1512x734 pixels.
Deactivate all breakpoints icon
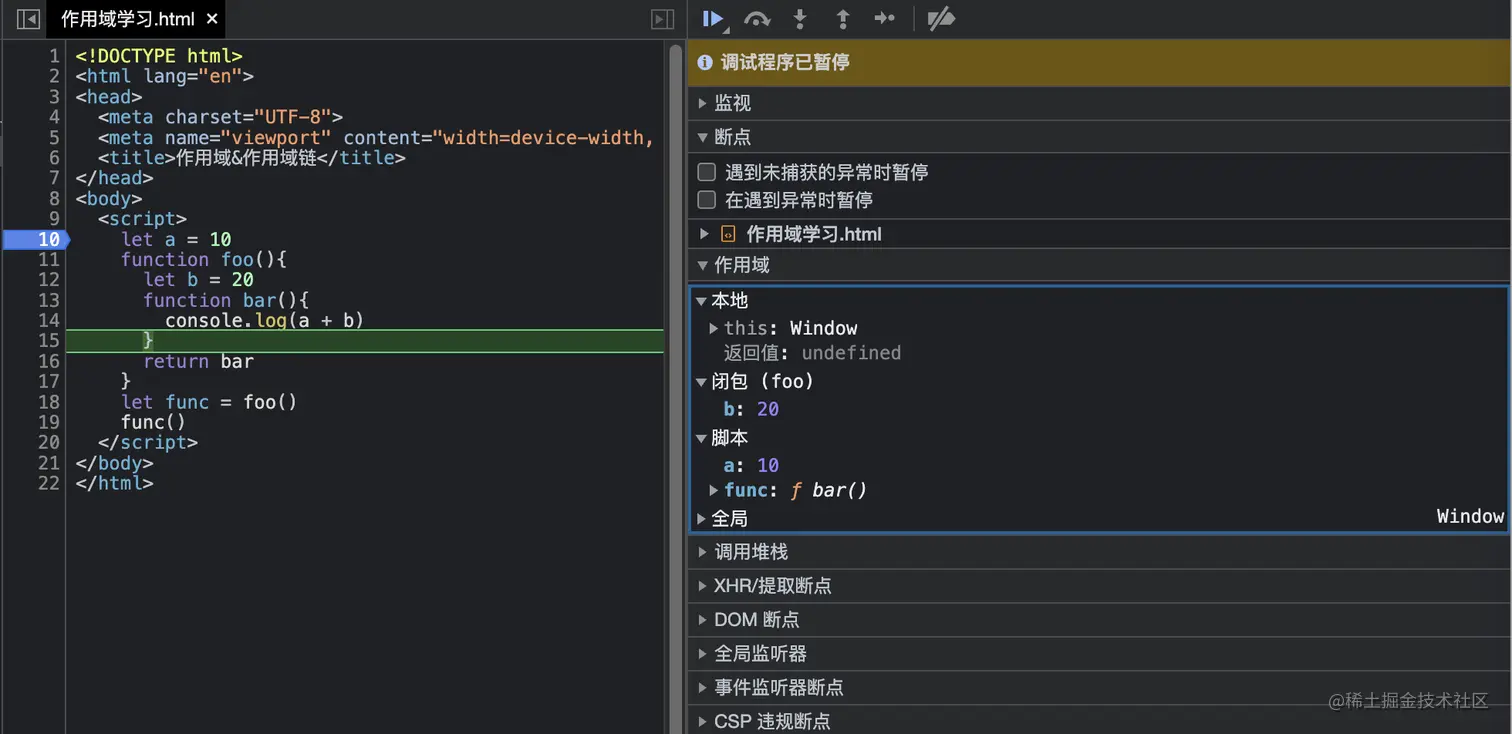coord(941,19)
